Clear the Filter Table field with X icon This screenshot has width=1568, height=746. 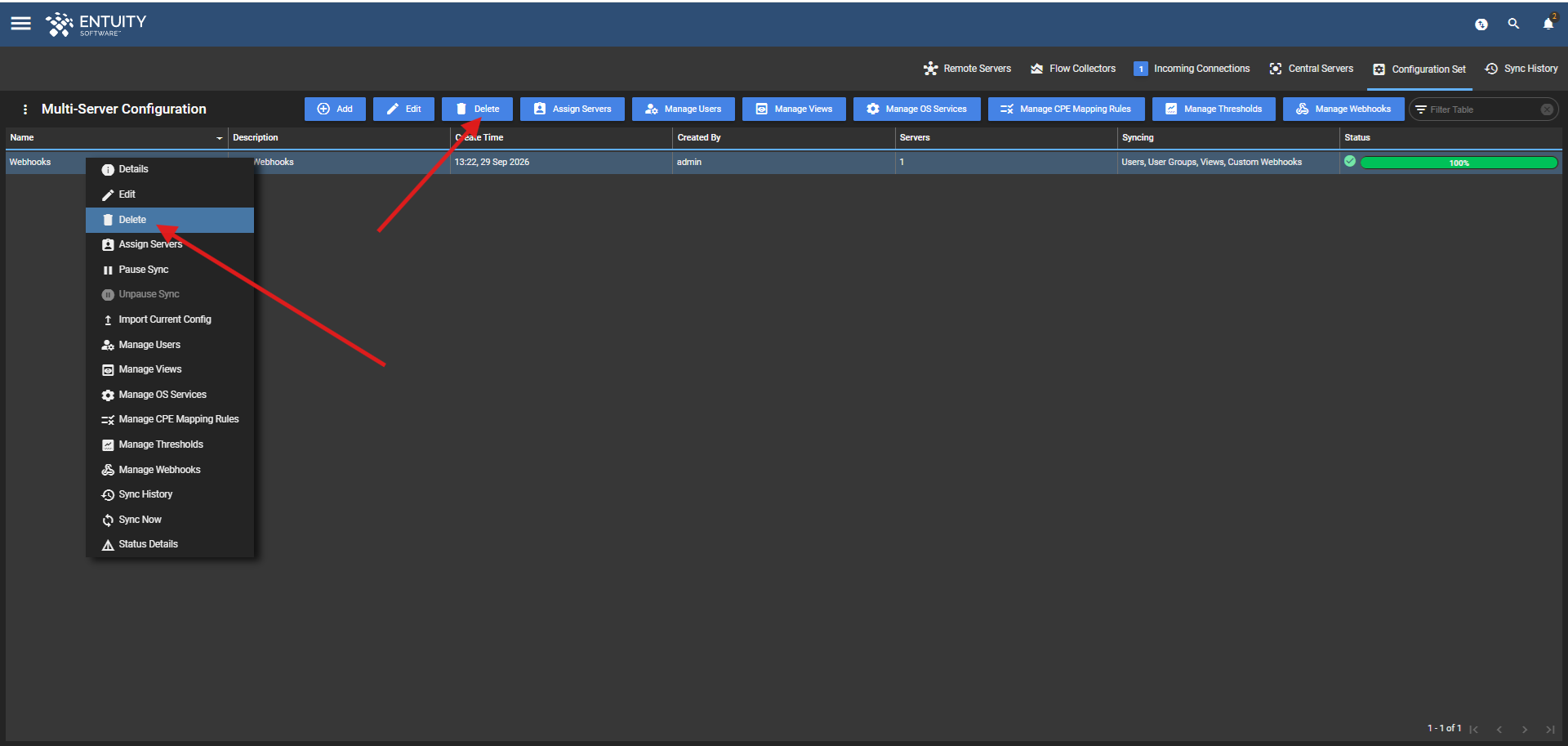(1547, 109)
